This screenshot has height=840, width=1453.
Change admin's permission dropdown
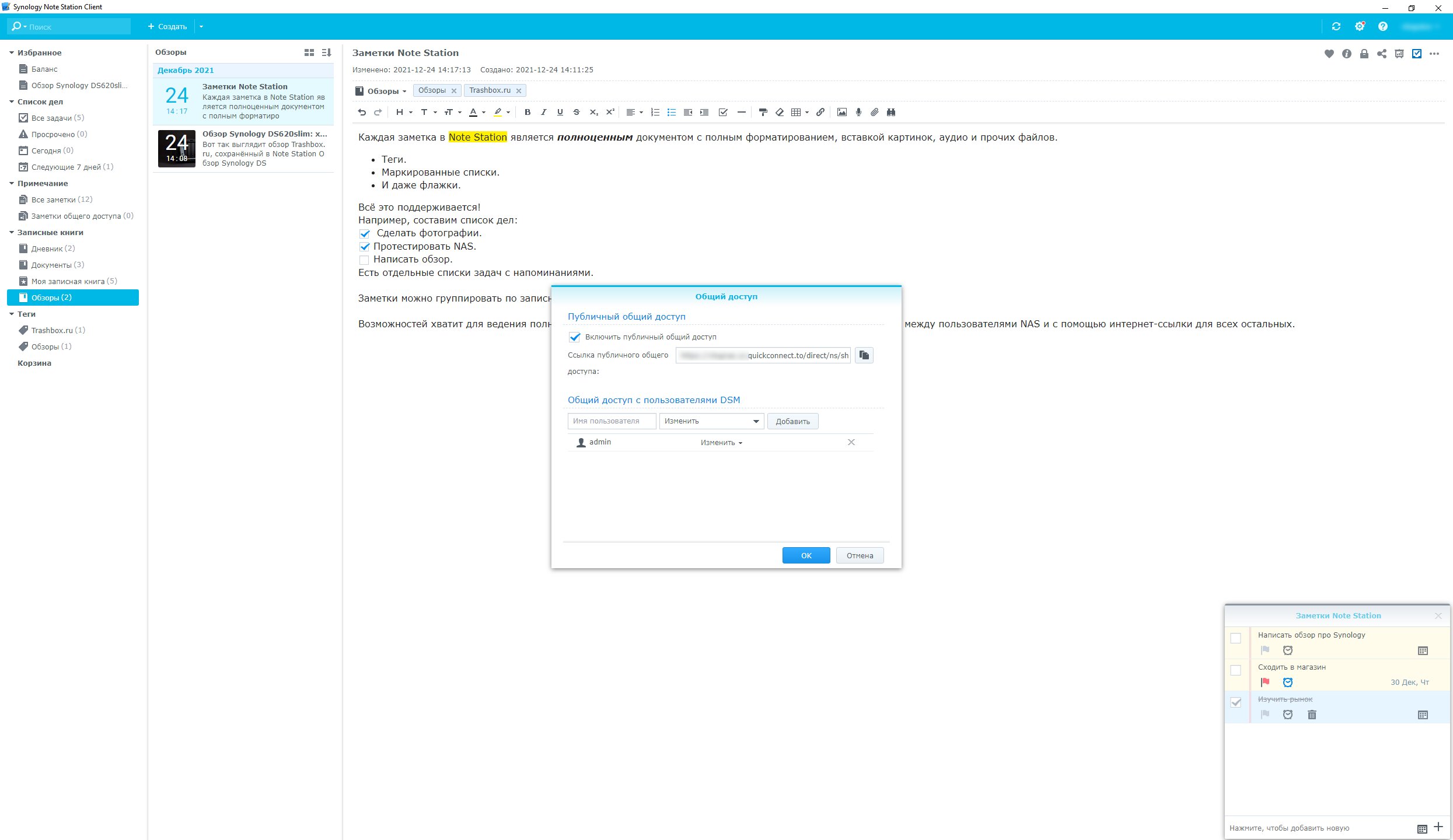pyautogui.click(x=722, y=443)
